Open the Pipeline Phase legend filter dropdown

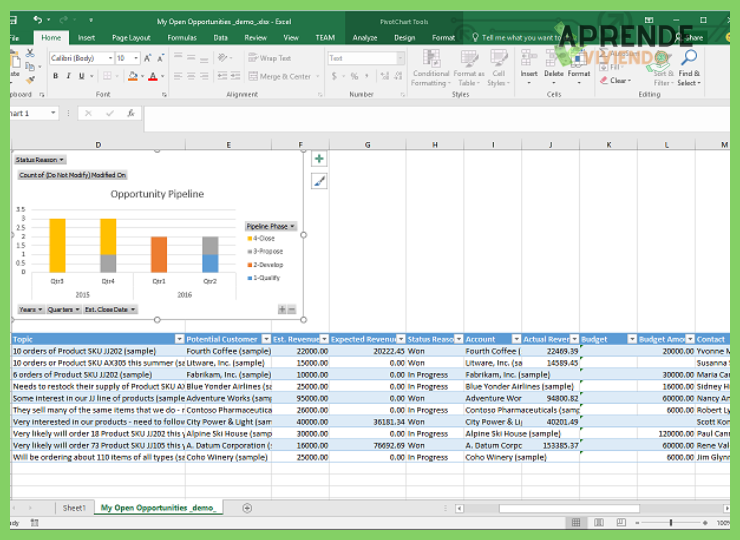point(270,226)
